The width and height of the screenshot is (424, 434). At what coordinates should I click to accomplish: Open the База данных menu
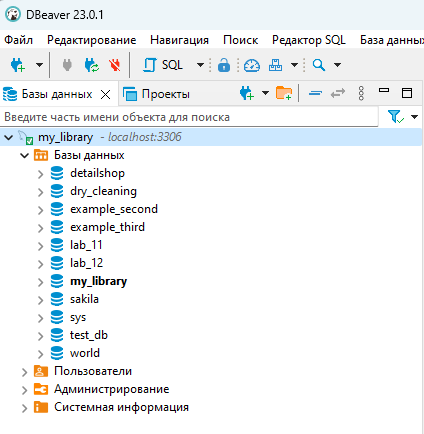click(392, 40)
